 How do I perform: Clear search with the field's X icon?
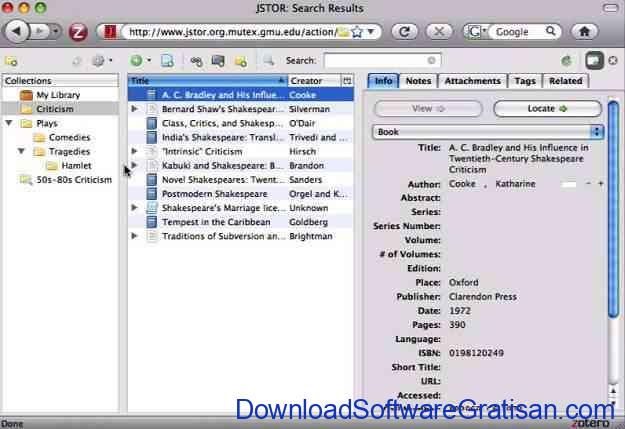tap(431, 61)
